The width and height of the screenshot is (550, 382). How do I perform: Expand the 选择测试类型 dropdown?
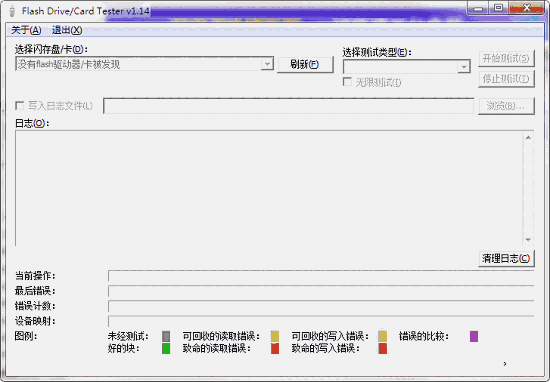click(x=464, y=67)
